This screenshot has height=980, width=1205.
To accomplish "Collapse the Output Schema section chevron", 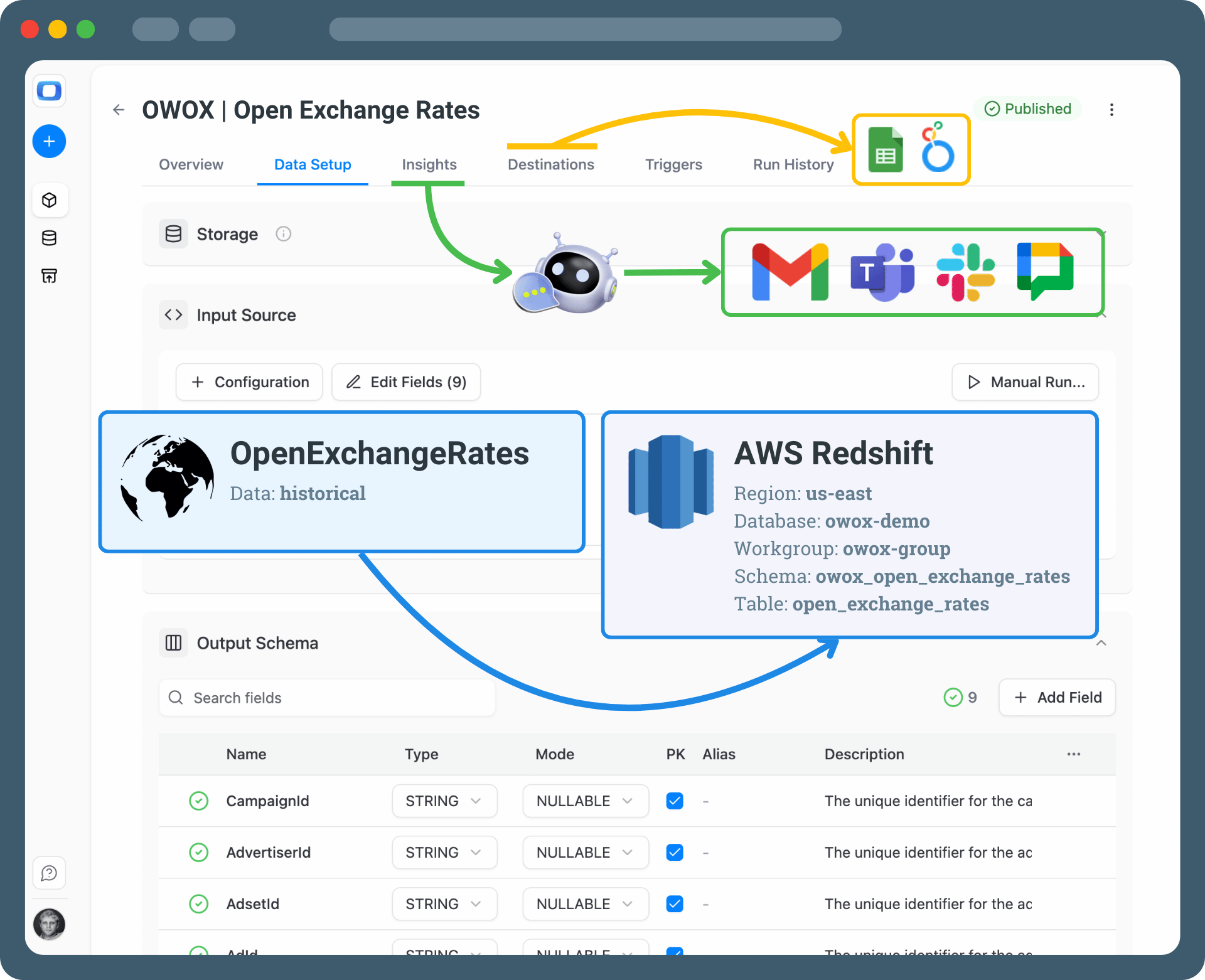I will 1101,643.
